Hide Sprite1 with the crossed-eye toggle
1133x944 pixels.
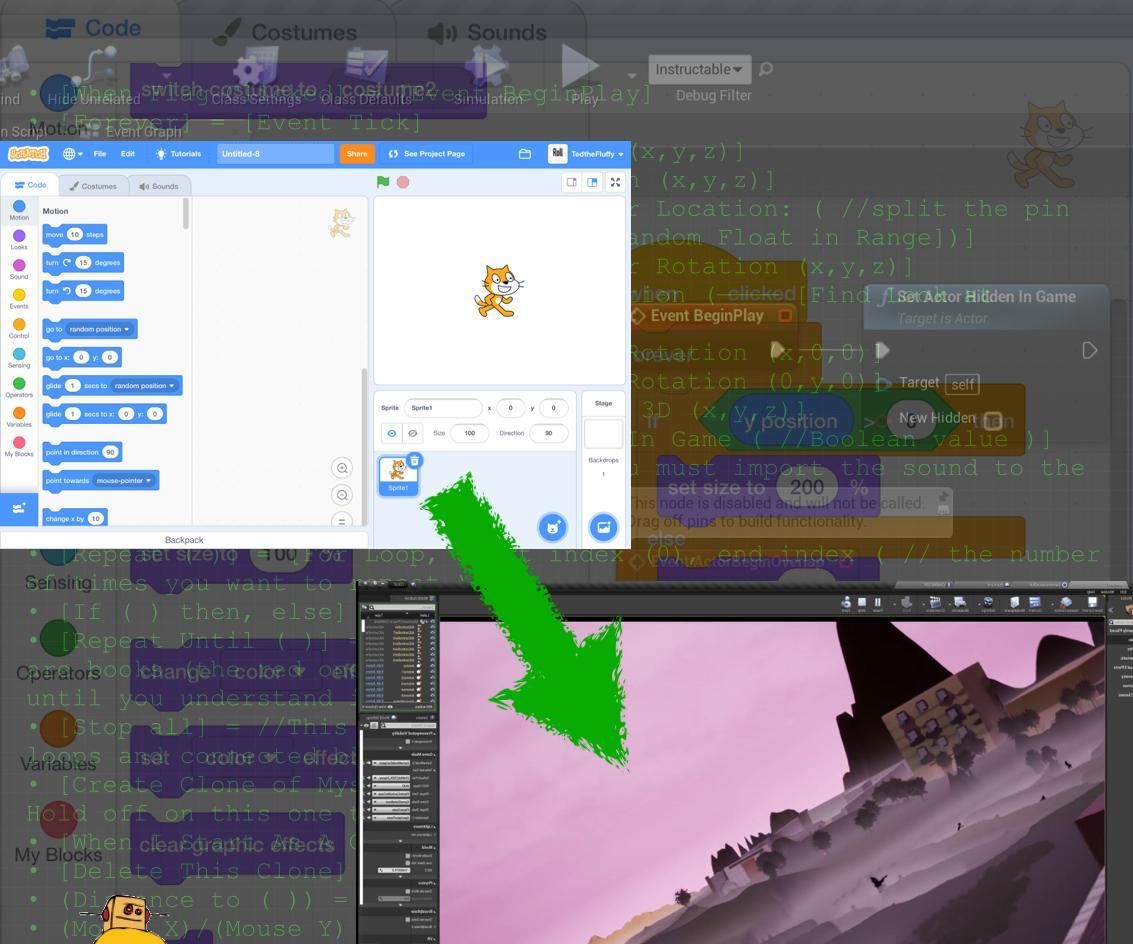(414, 432)
